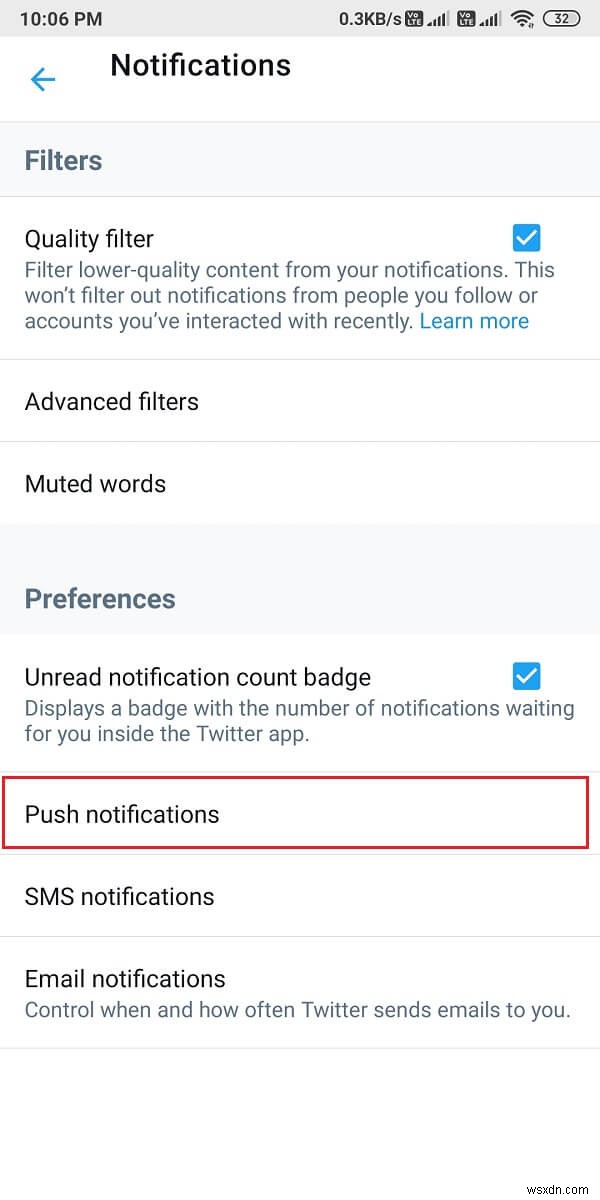The height and width of the screenshot is (1200, 600).
Task: Uncheck Unread notification count badge
Action: pos(525,676)
